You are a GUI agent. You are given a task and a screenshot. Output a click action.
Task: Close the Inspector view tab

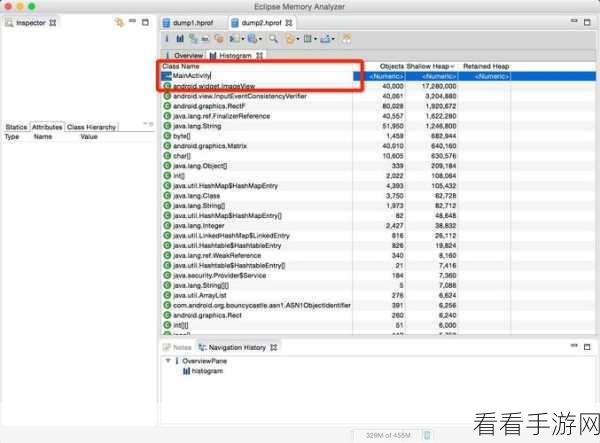tap(53, 23)
